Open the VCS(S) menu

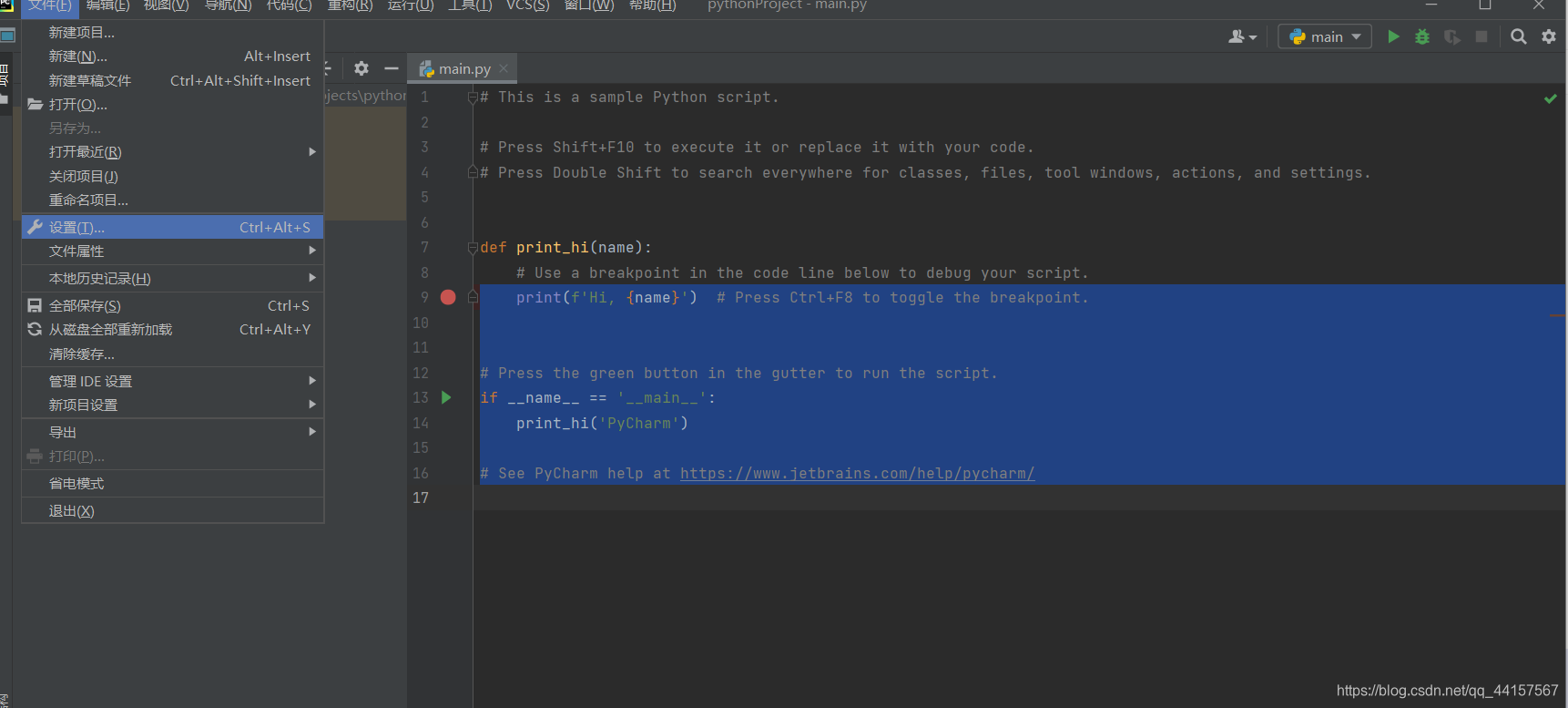527,5
